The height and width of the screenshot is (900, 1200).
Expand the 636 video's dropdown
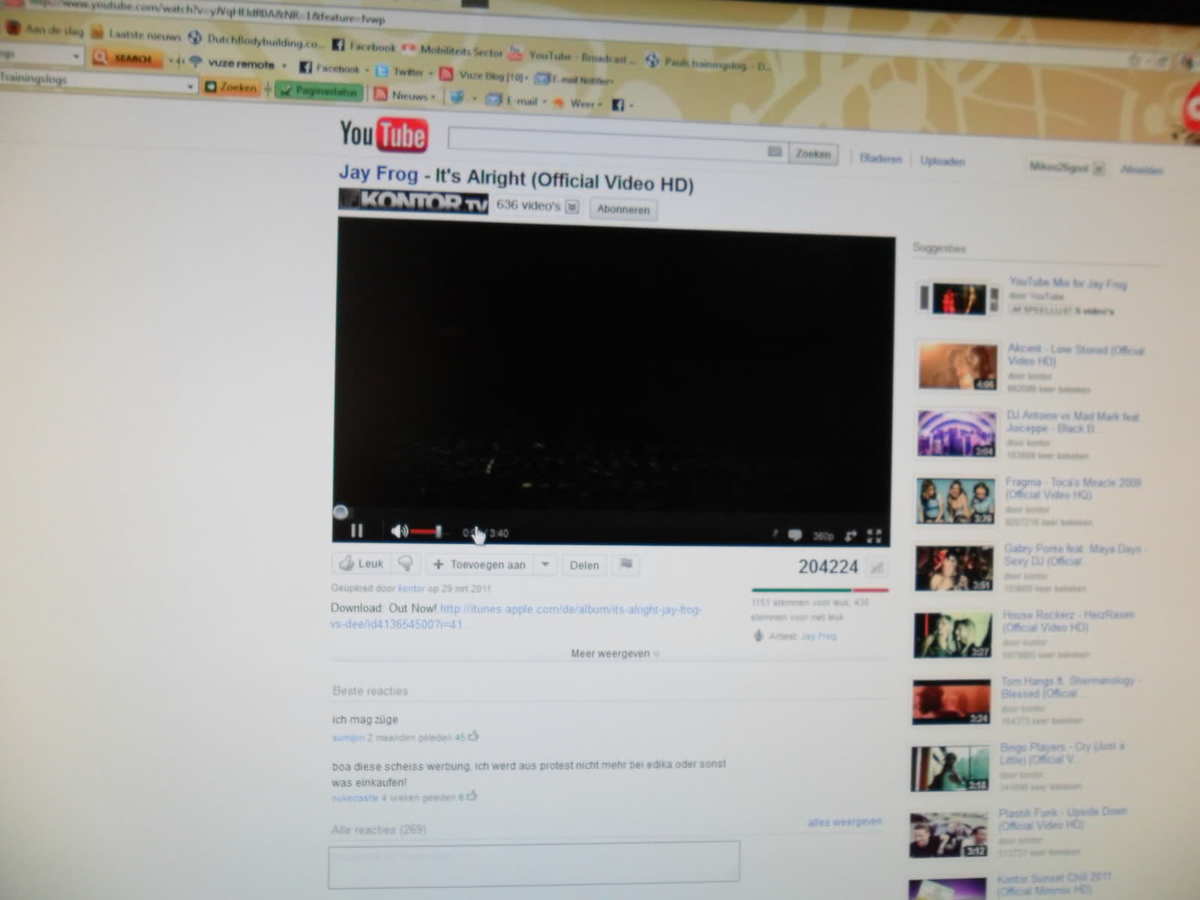point(572,207)
